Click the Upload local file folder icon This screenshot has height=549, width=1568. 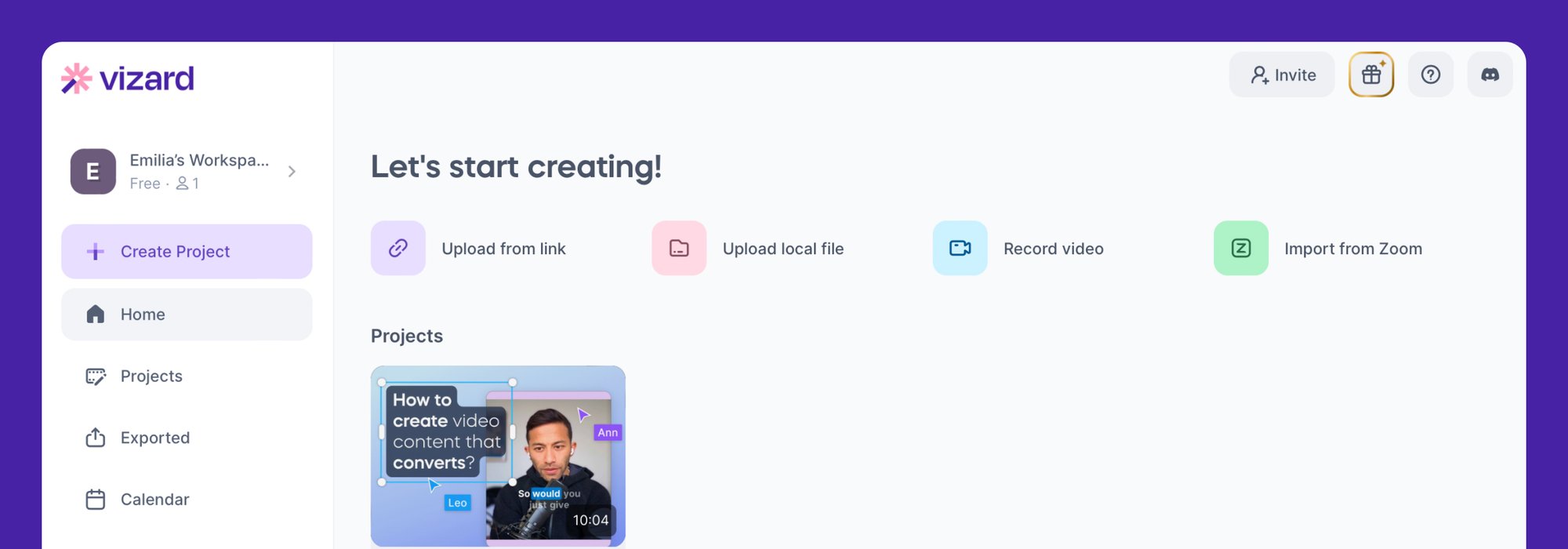coord(679,248)
